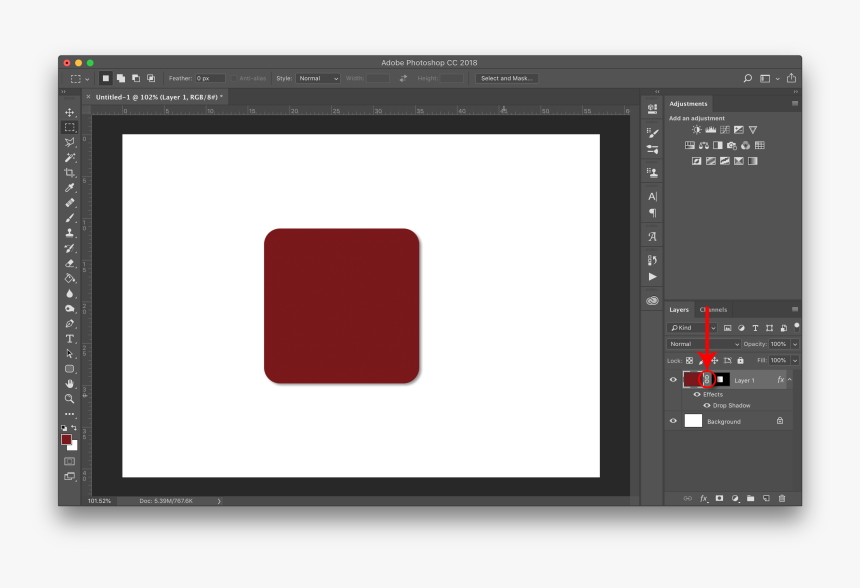This screenshot has width=860, height=588.
Task: Select the Adjustments tab
Action: [688, 104]
